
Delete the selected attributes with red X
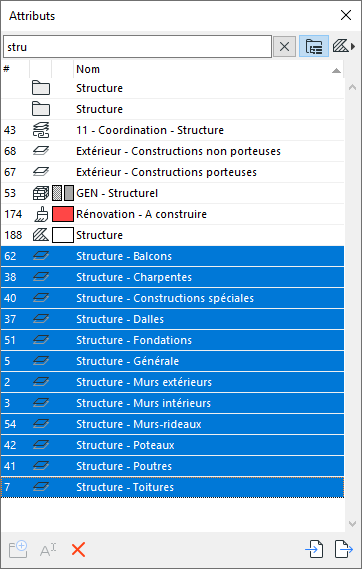(78, 550)
